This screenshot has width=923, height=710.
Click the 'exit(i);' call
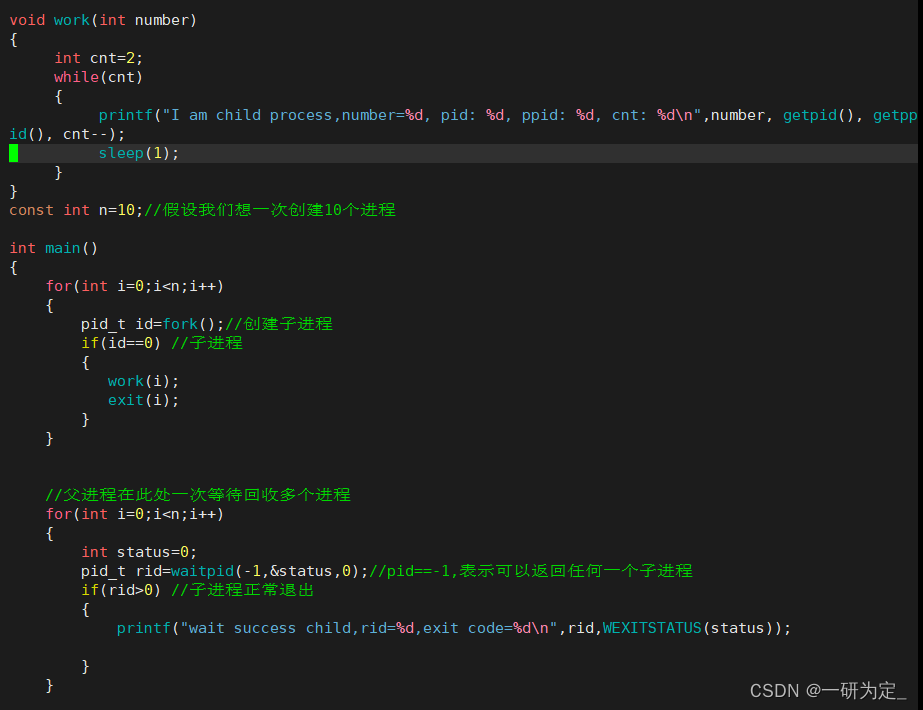coord(143,400)
